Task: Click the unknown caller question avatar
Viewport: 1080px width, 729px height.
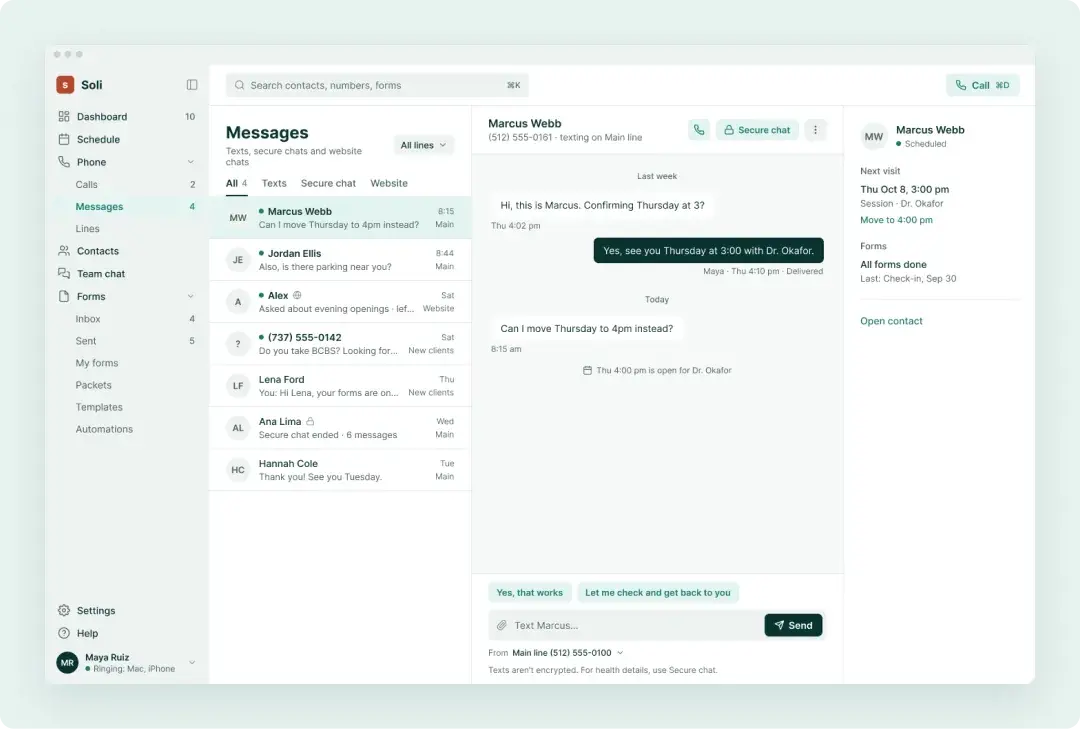Action: tap(238, 344)
